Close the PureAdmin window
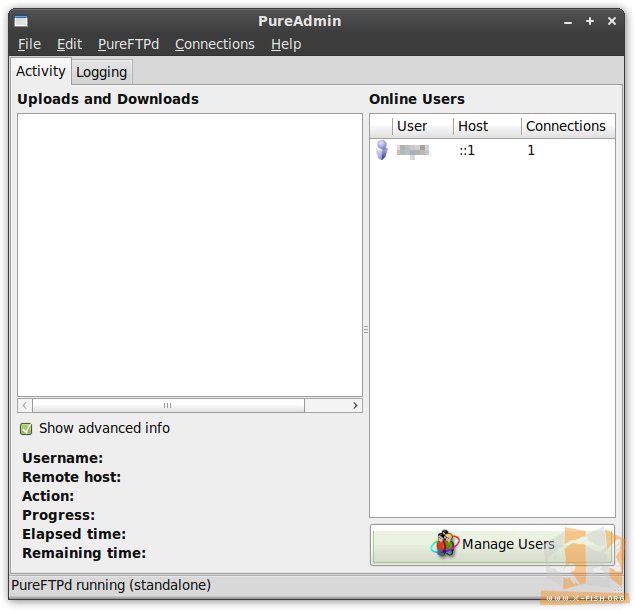Screen dimensions: 635x610 pyautogui.click(x=612, y=21)
